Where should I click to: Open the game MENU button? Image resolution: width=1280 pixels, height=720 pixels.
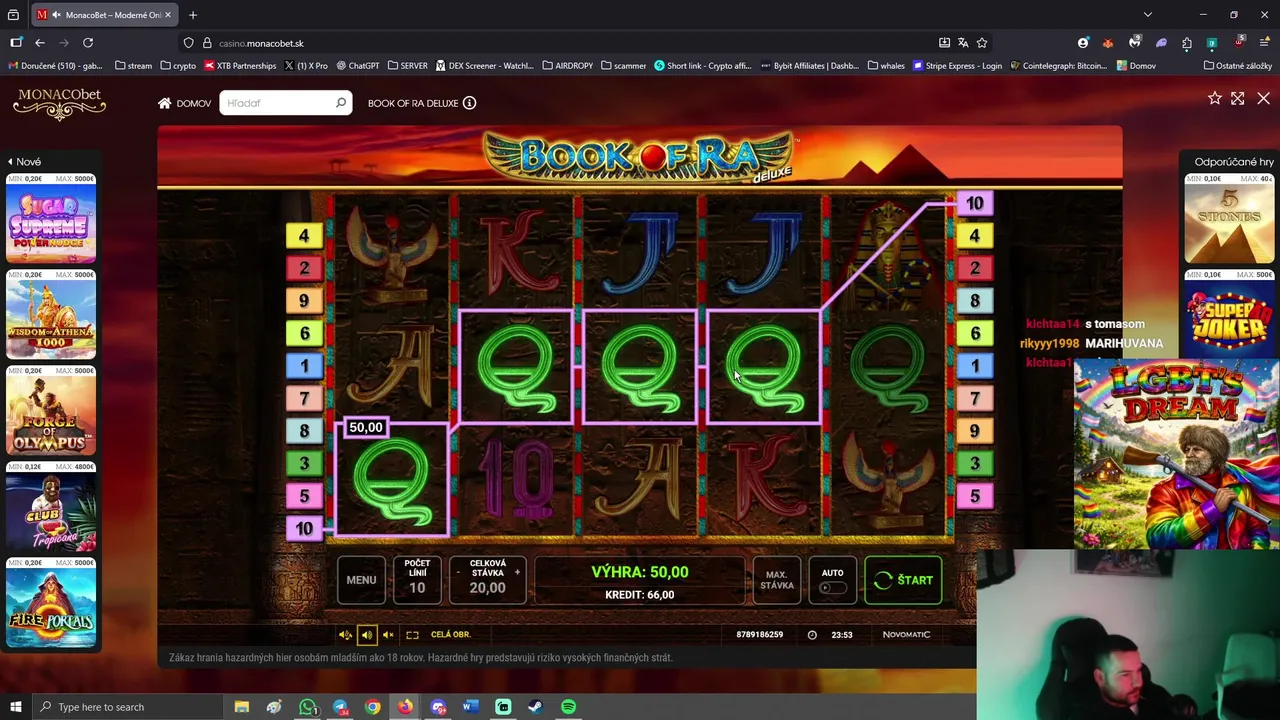(x=361, y=580)
